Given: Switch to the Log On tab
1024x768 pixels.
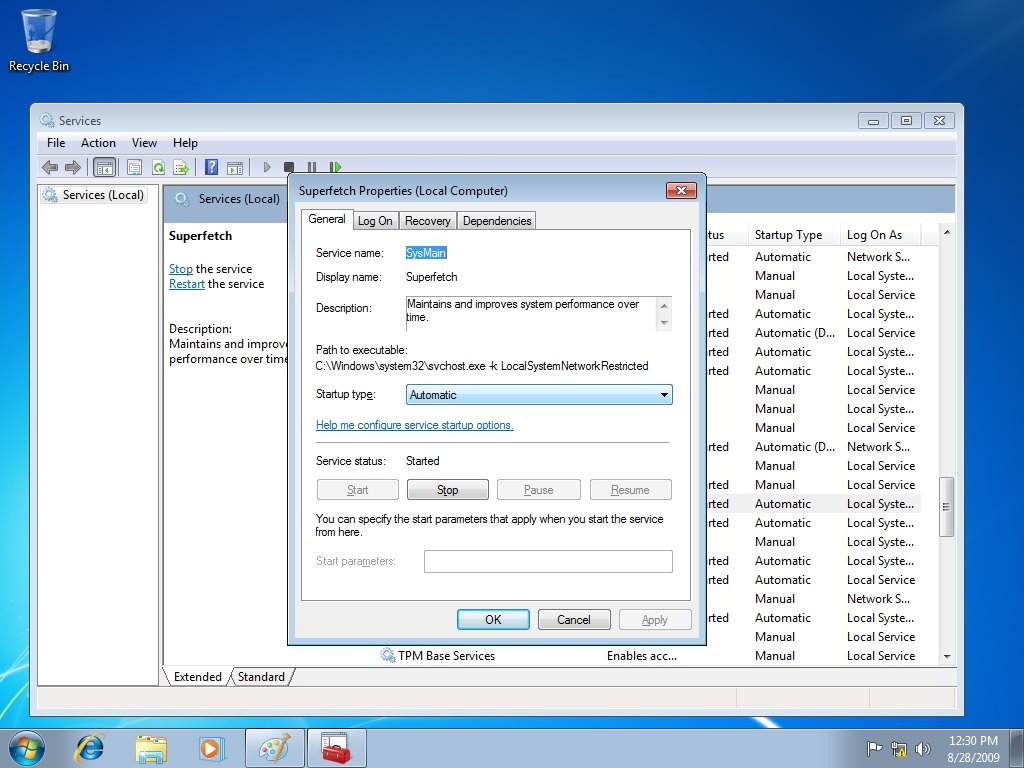Looking at the screenshot, I should 375,221.
